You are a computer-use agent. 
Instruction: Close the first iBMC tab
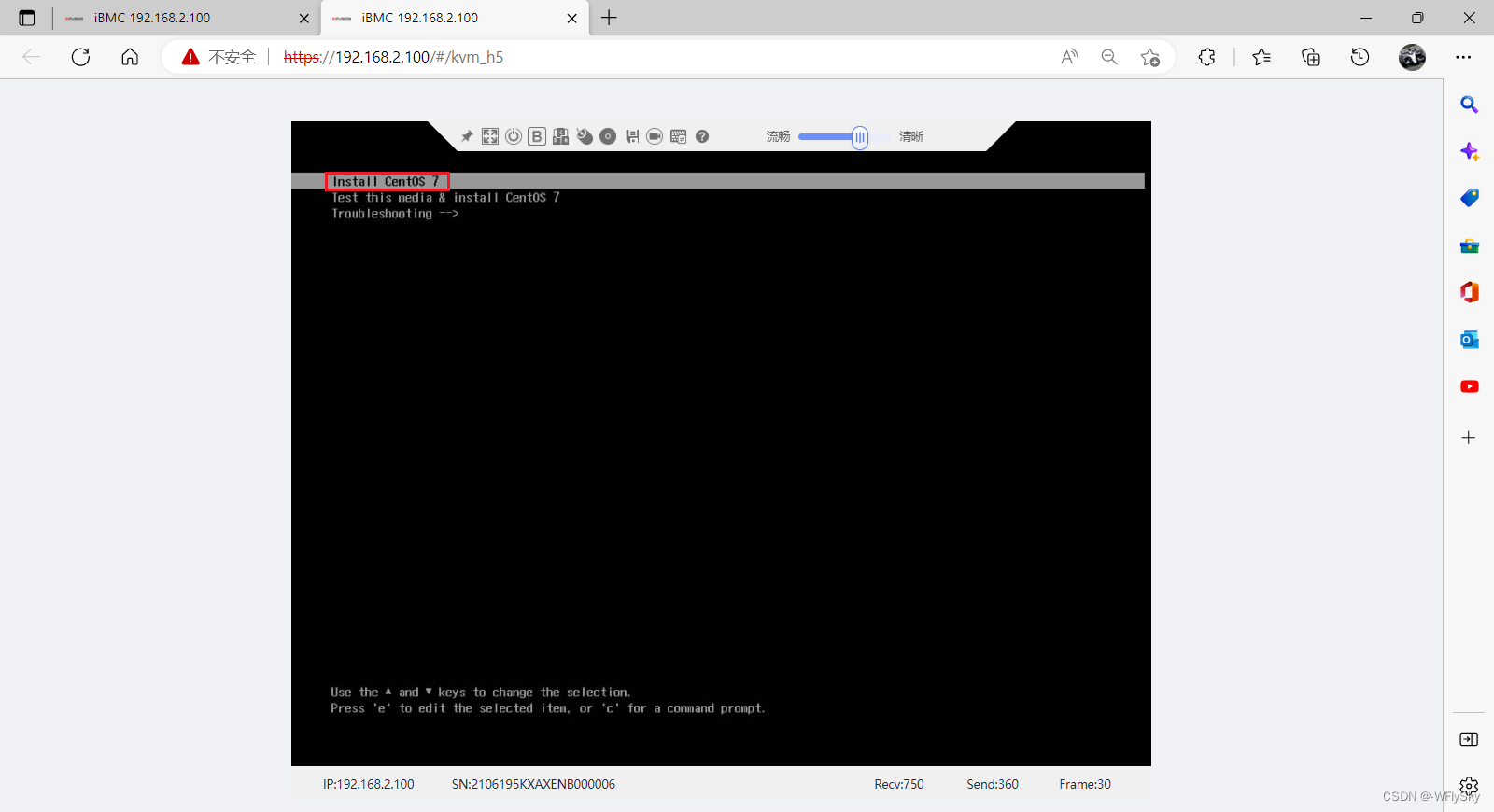[304, 18]
